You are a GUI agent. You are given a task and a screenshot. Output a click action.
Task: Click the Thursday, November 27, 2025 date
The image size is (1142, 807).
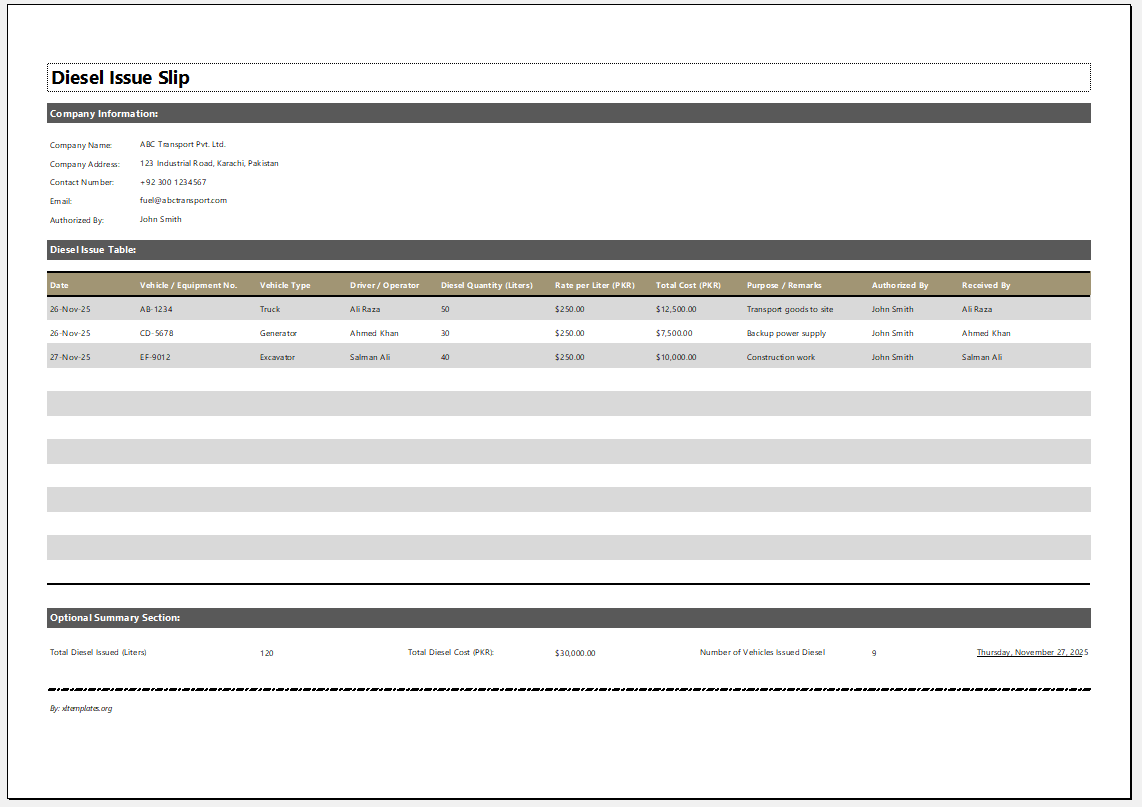click(1032, 652)
